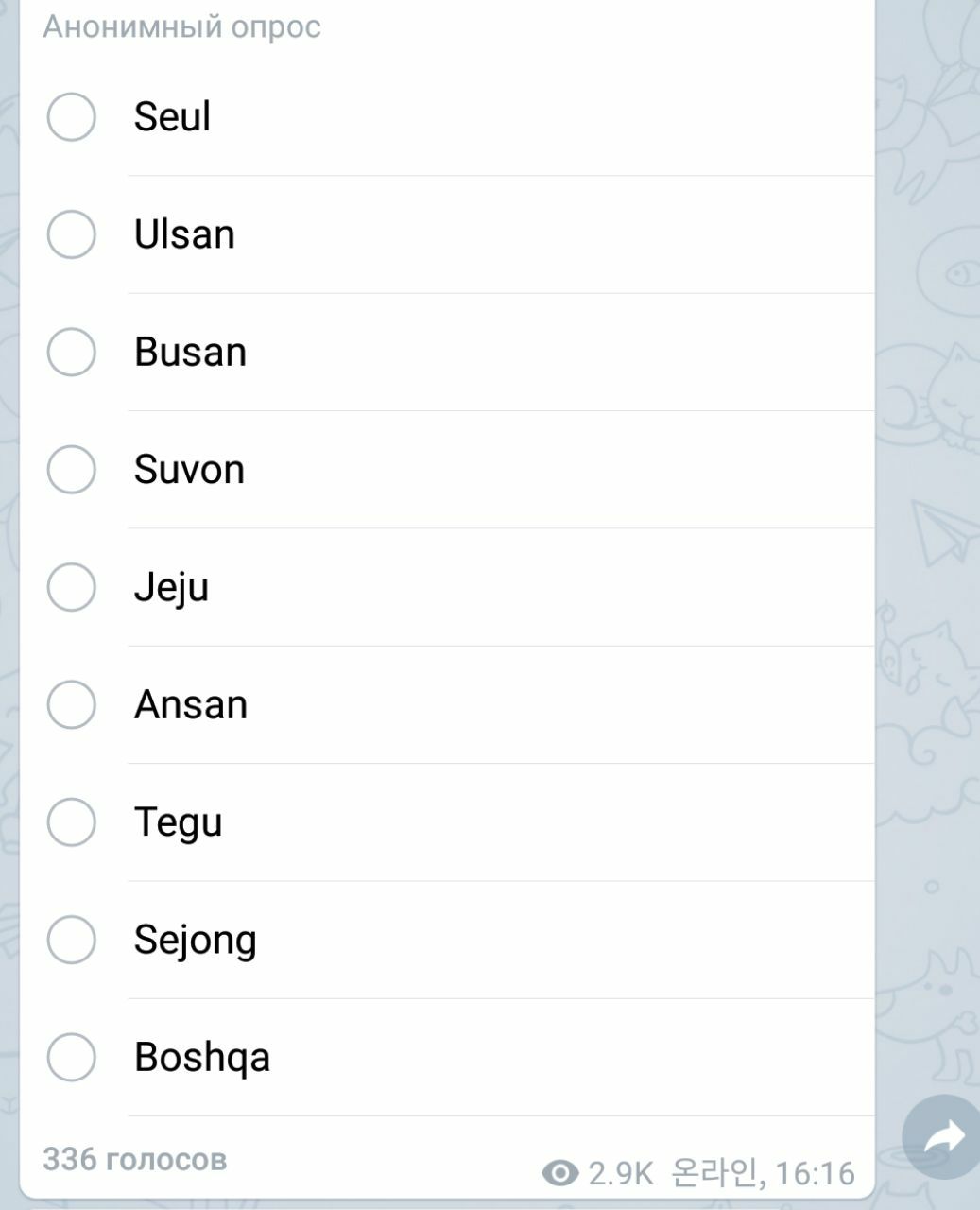Image resolution: width=980 pixels, height=1210 pixels.
Task: Click the Sejong option text
Action: [196, 942]
